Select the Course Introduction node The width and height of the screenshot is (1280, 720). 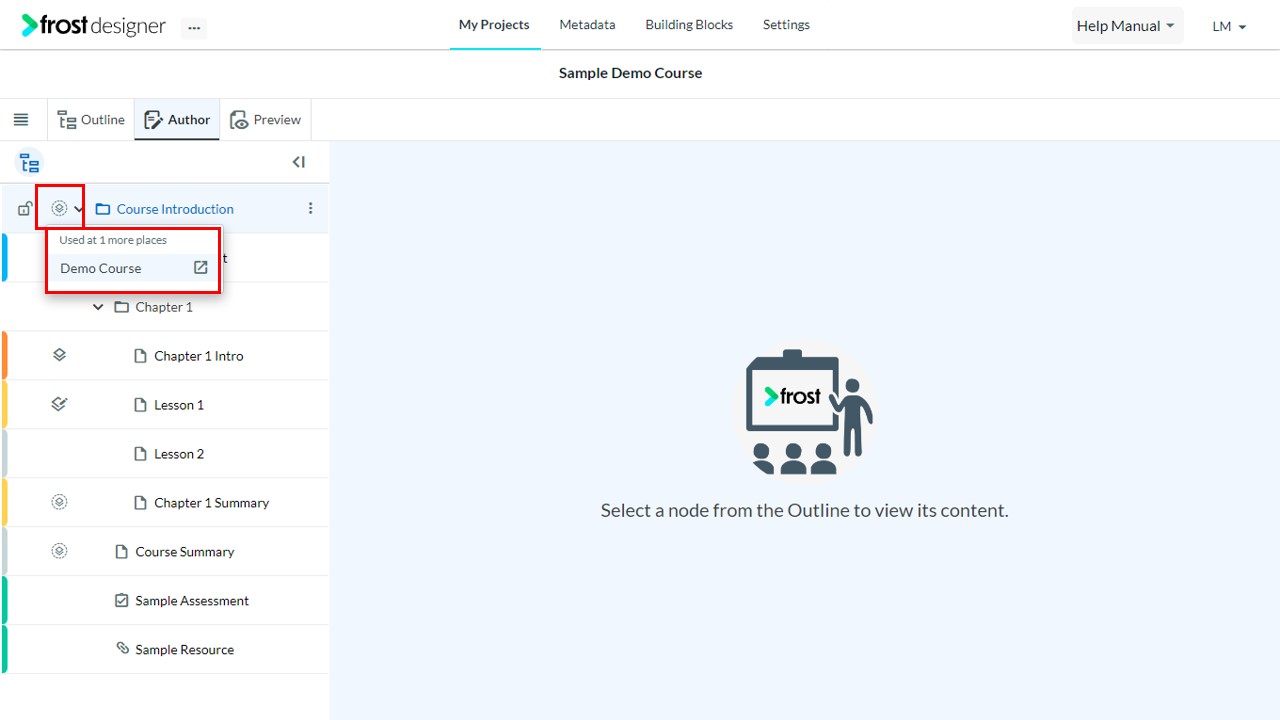[x=175, y=209]
